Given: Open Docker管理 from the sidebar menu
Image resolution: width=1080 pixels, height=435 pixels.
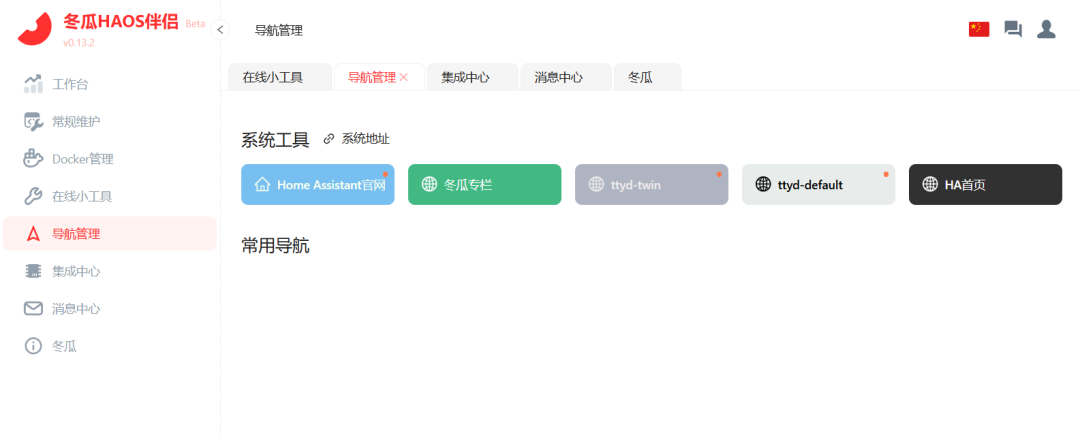Looking at the screenshot, I should pos(110,159).
